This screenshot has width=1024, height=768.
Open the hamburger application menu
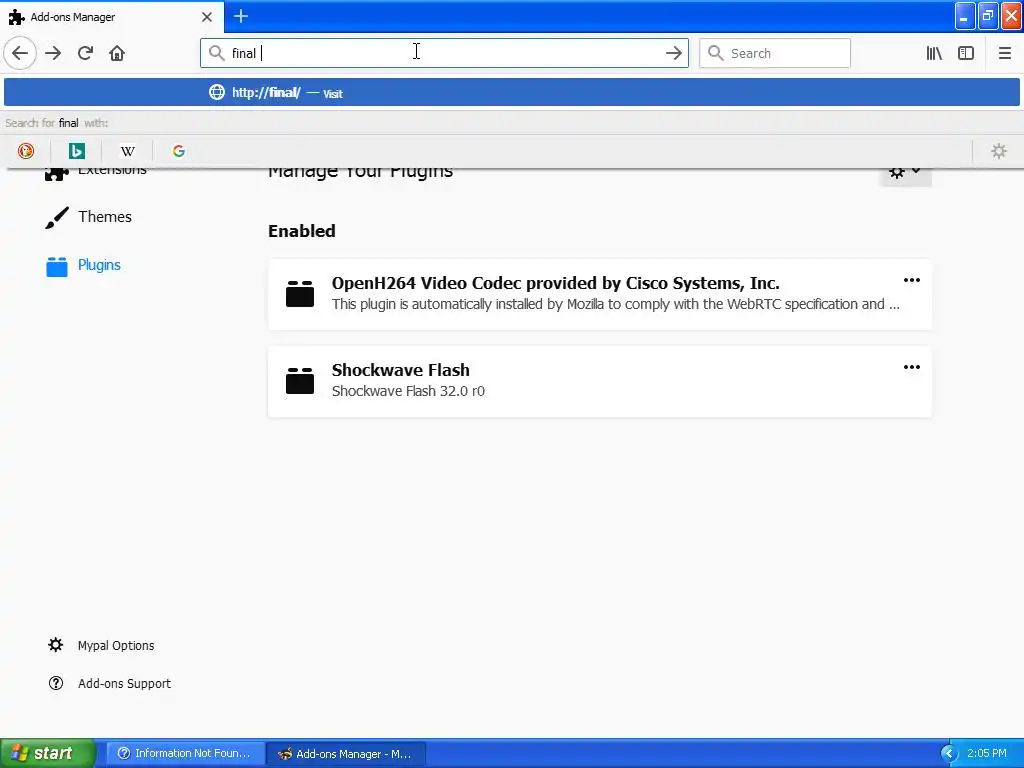[x=1004, y=53]
